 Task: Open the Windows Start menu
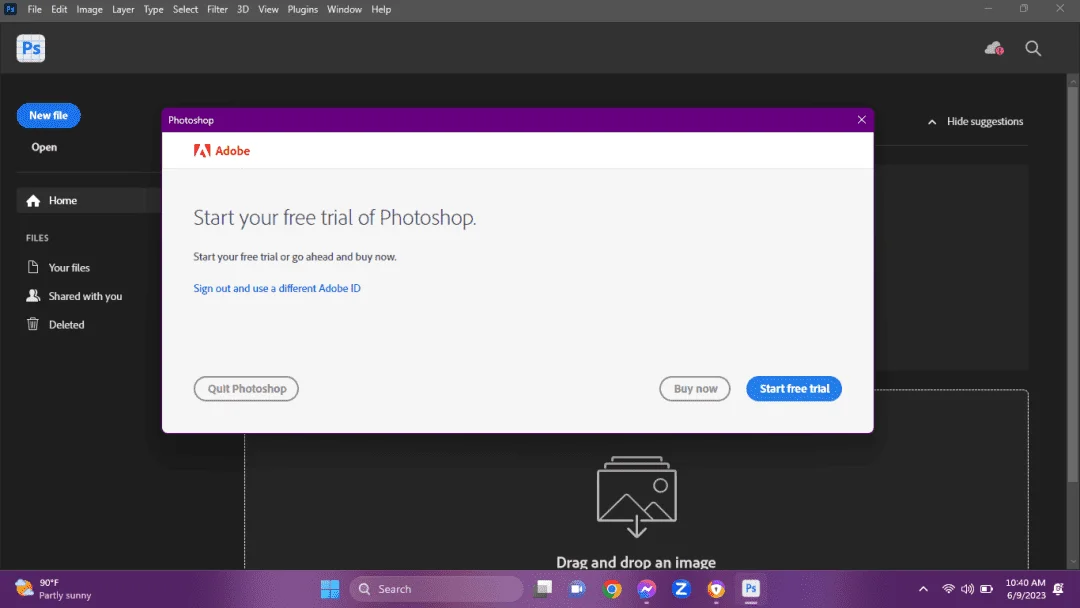pyautogui.click(x=330, y=589)
